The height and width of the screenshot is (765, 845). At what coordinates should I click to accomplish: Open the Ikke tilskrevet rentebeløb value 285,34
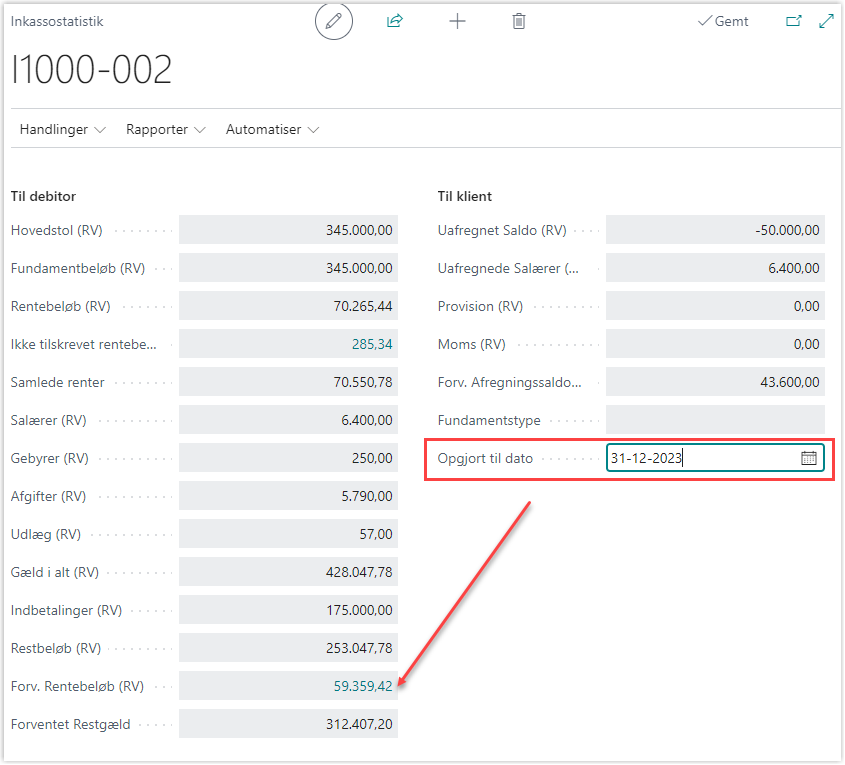(372, 345)
